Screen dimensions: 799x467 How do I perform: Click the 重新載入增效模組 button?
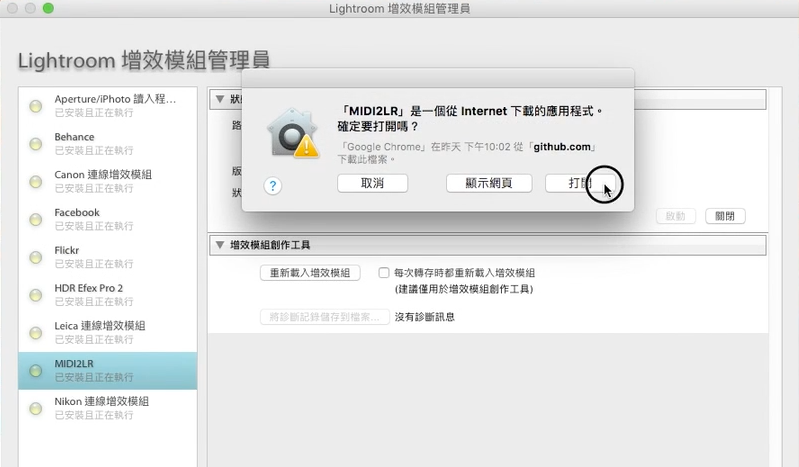pos(310,273)
